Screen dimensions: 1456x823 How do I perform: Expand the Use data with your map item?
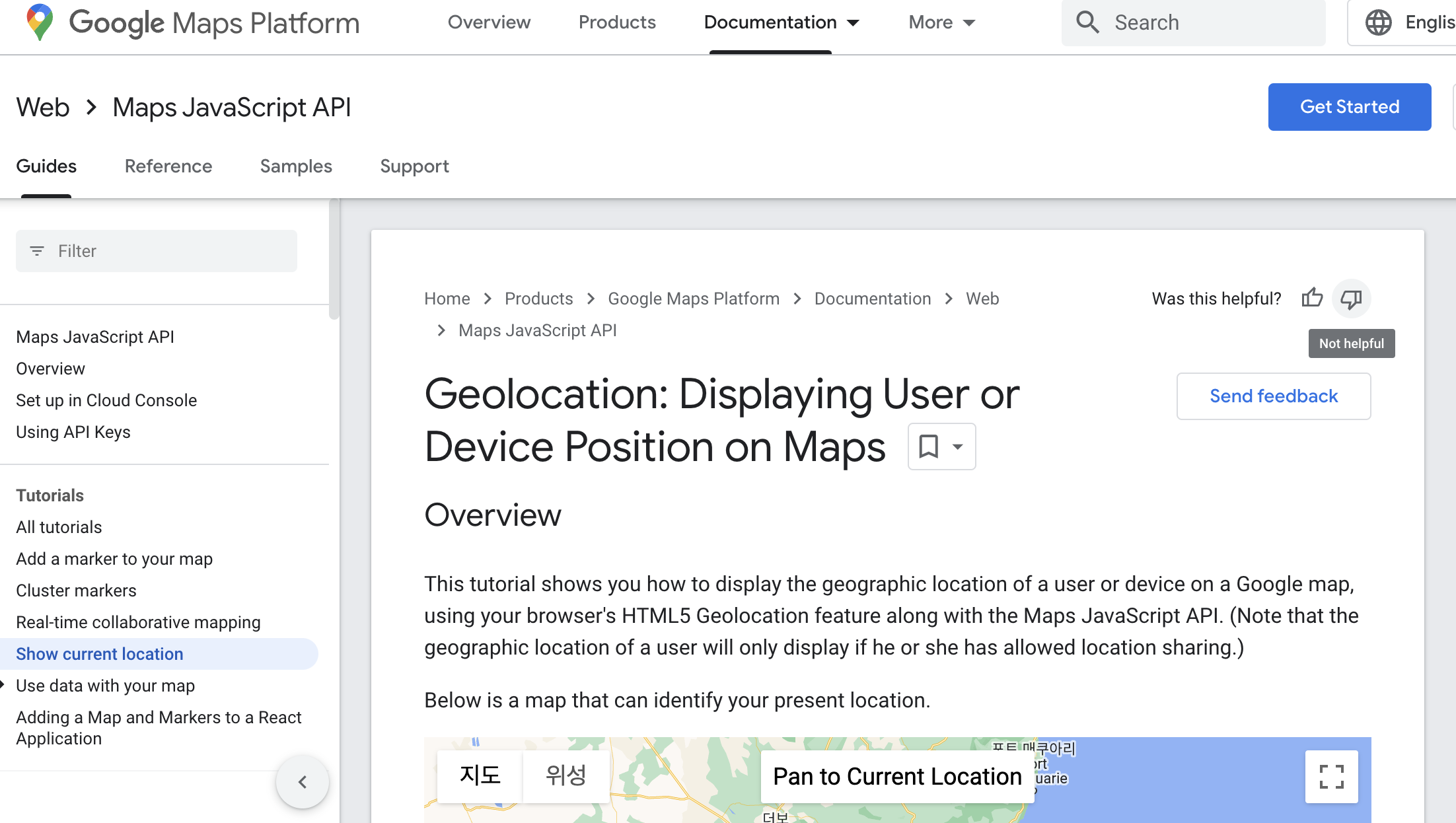point(3,684)
